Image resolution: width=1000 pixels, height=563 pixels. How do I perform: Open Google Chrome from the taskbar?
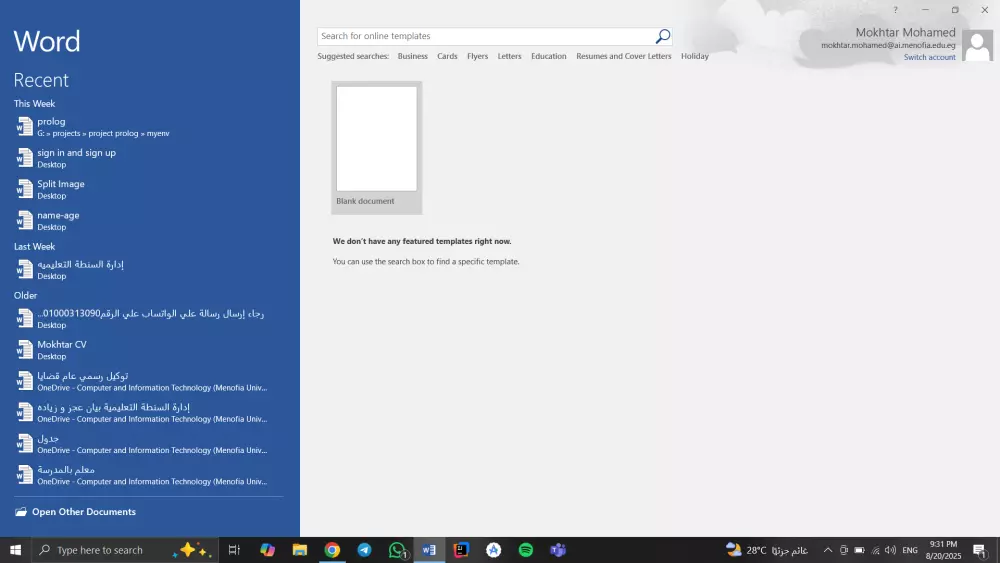pyautogui.click(x=332, y=550)
